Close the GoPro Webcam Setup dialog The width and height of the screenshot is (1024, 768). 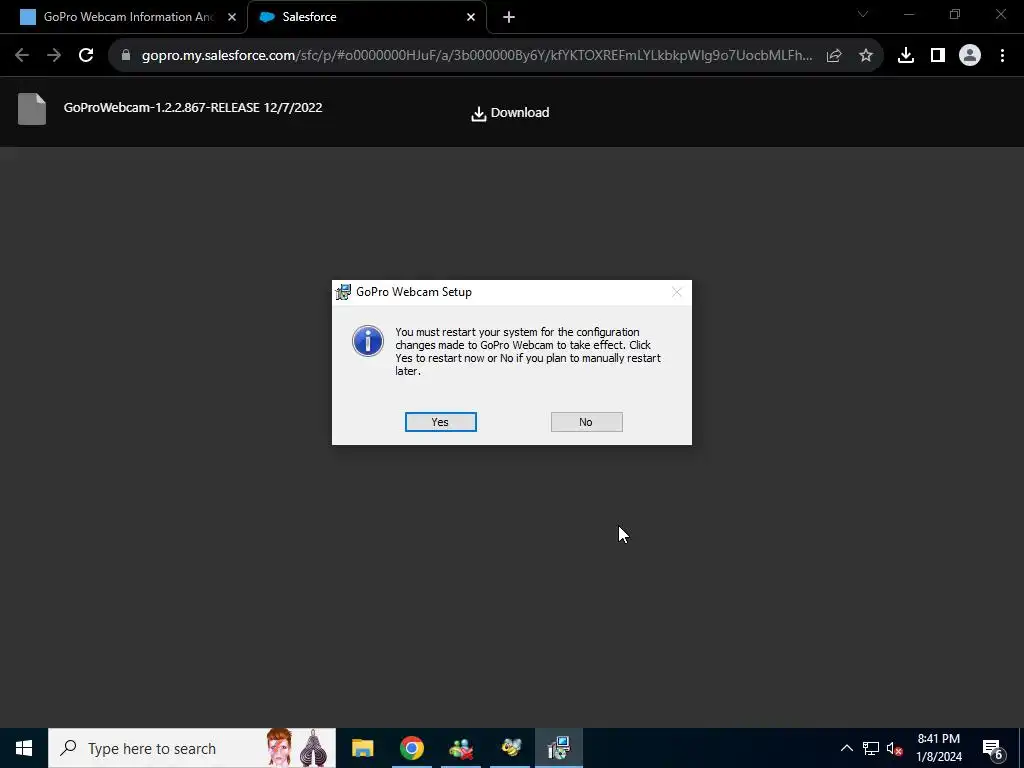pos(677,292)
